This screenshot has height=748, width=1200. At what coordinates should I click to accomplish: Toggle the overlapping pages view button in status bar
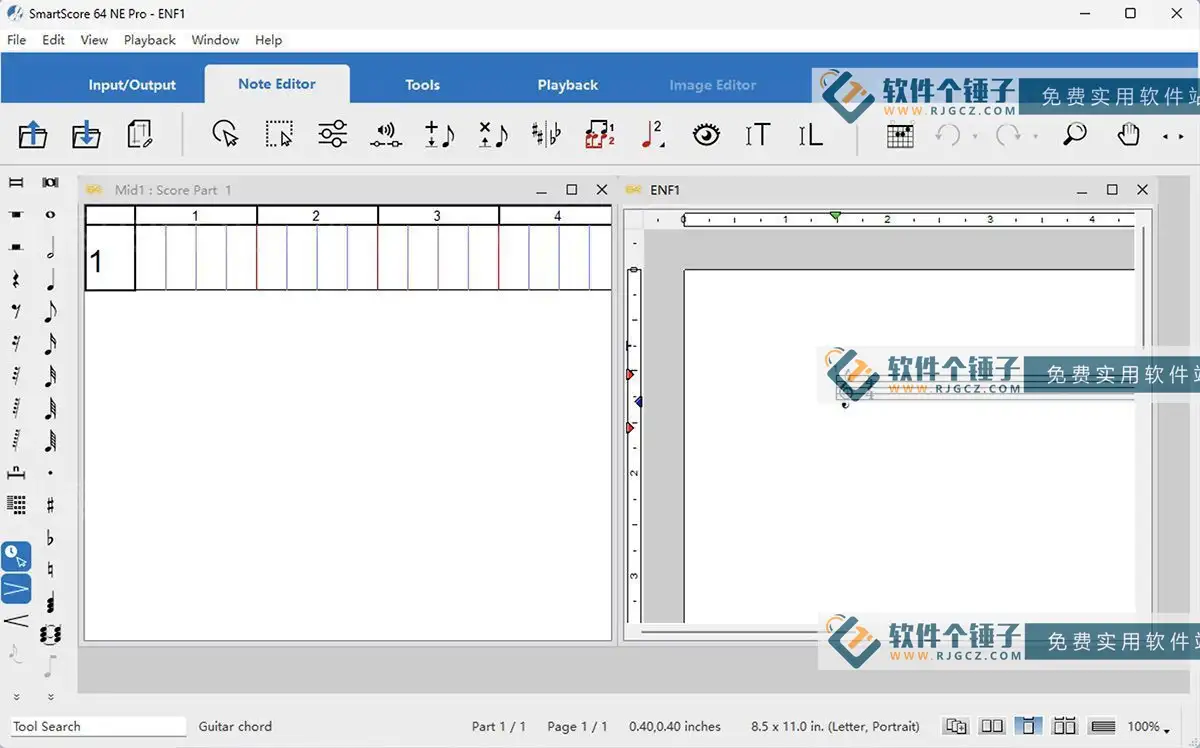coord(956,727)
